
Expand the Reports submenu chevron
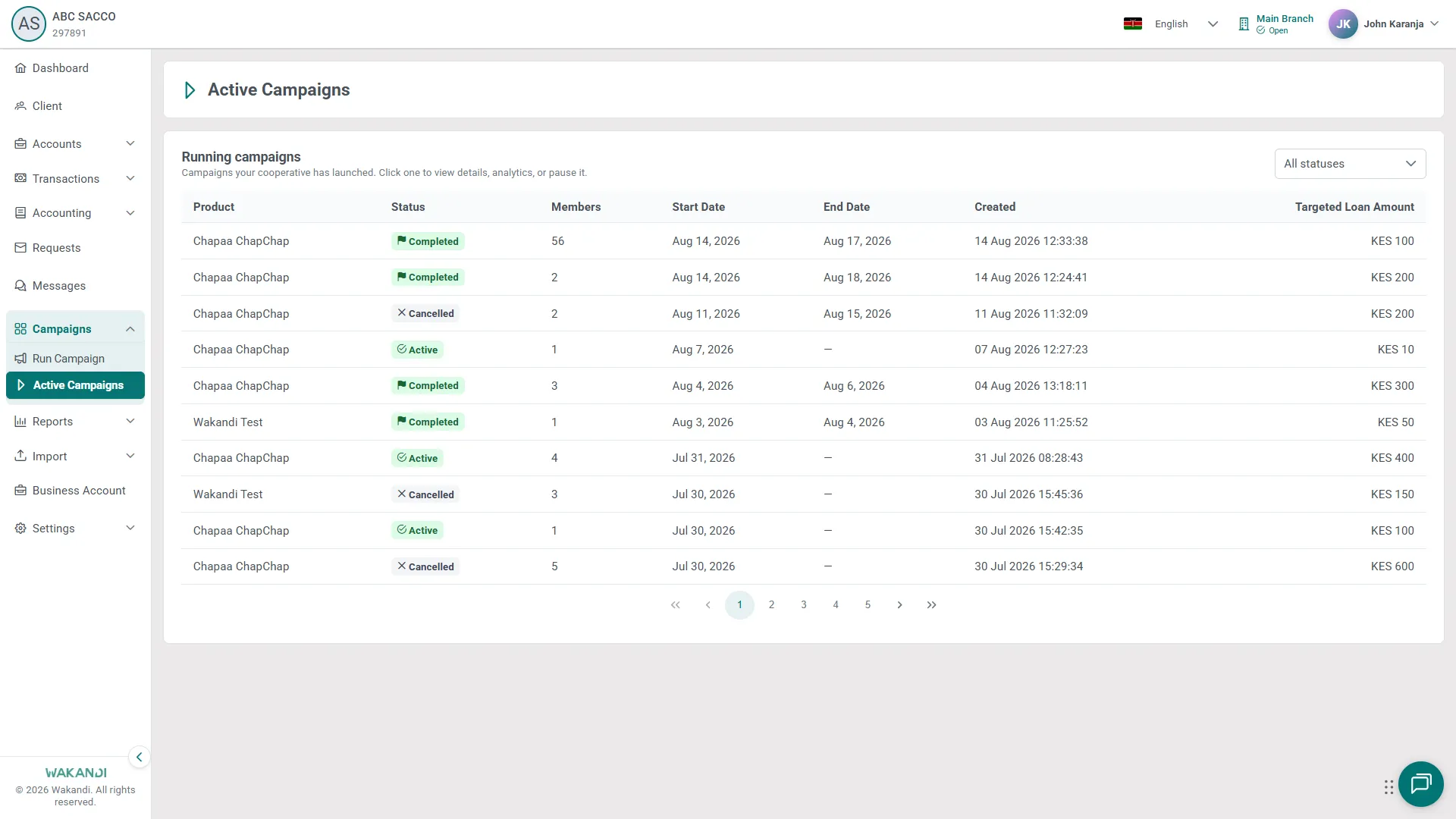point(130,421)
